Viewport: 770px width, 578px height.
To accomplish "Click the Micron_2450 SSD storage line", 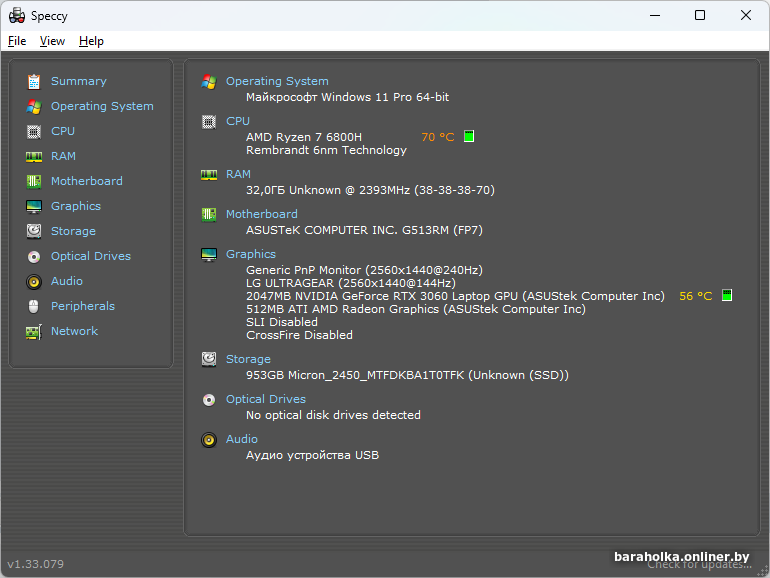I will pos(407,375).
